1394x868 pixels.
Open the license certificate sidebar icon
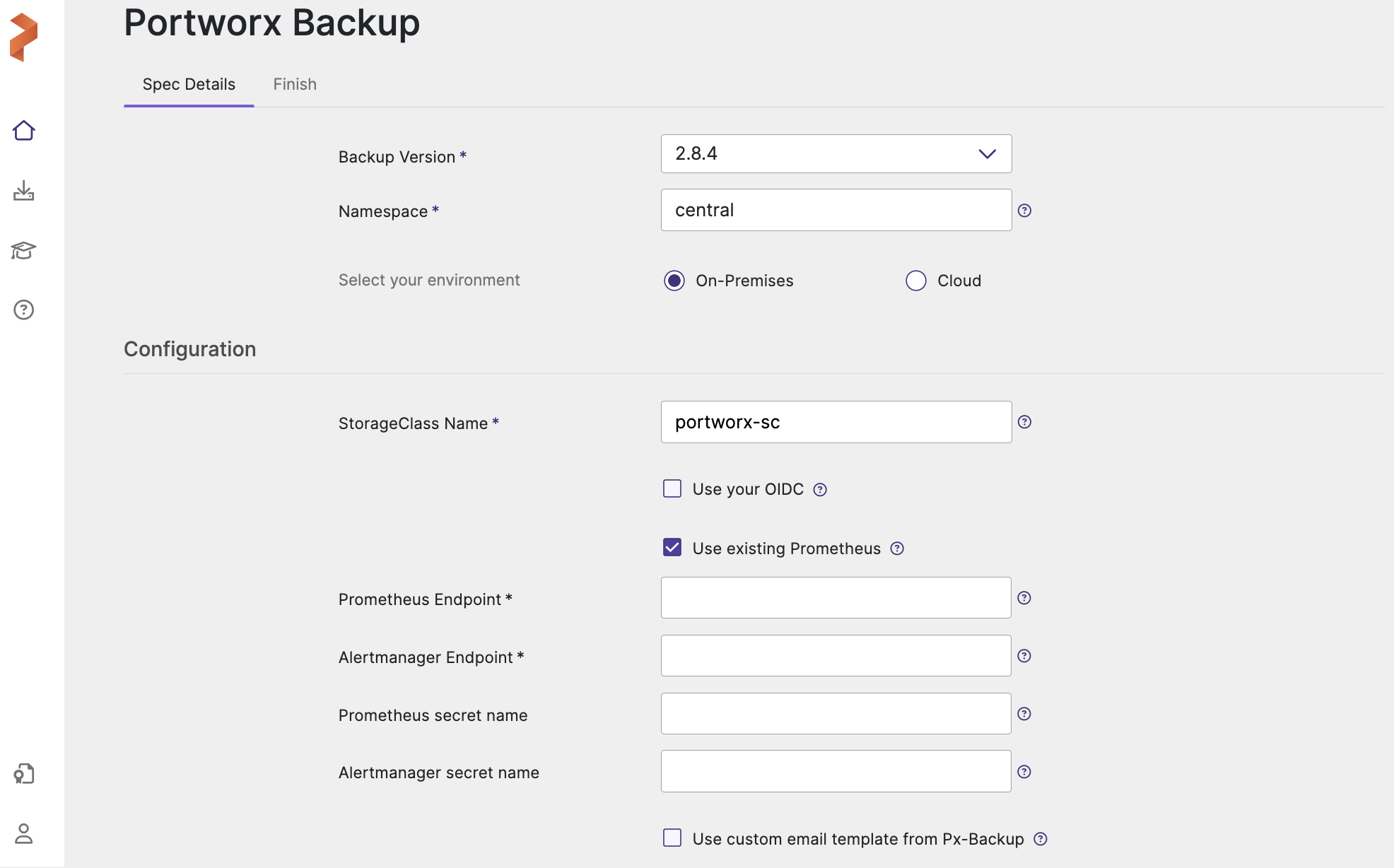click(24, 774)
